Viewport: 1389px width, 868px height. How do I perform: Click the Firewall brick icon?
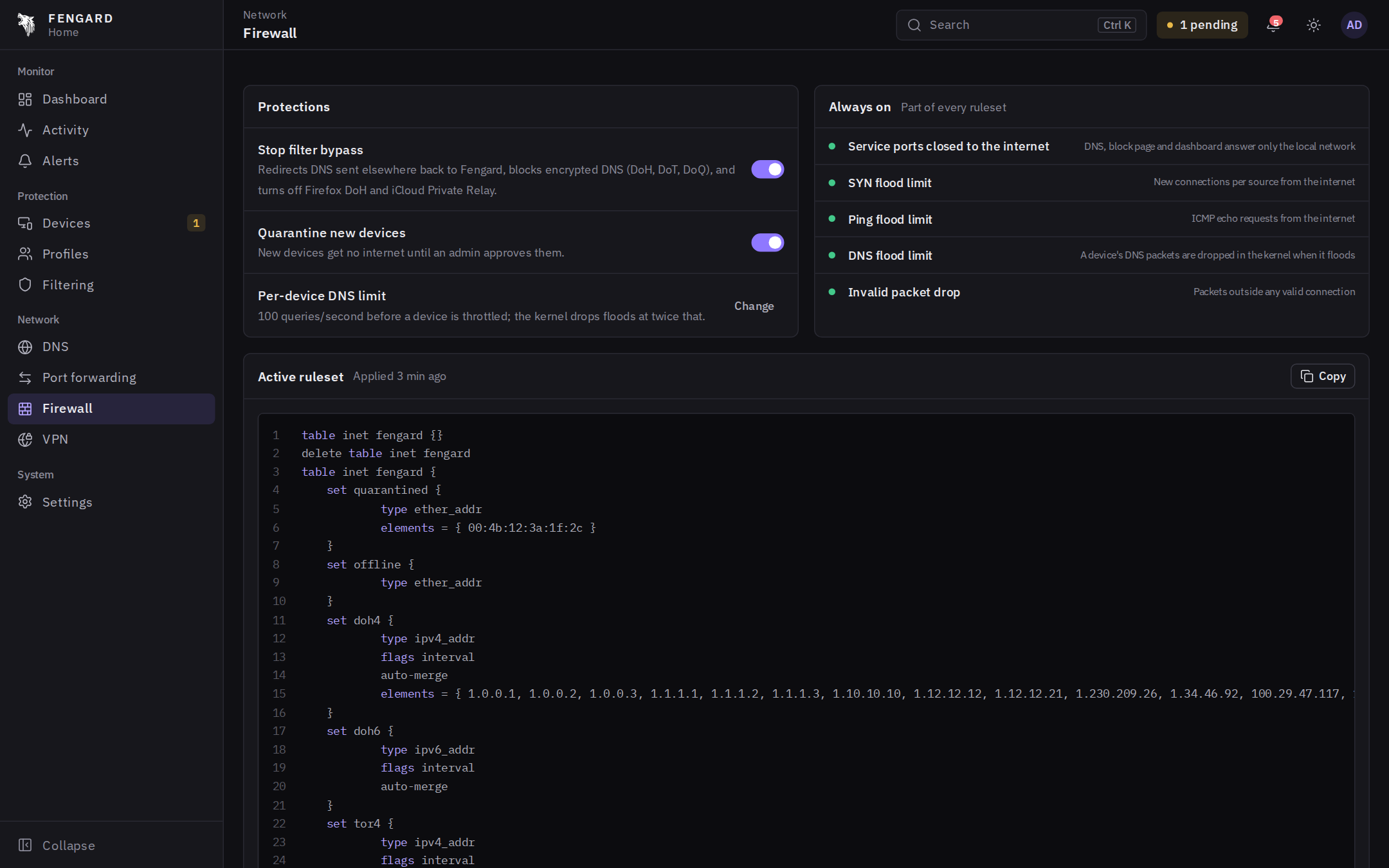[25, 408]
